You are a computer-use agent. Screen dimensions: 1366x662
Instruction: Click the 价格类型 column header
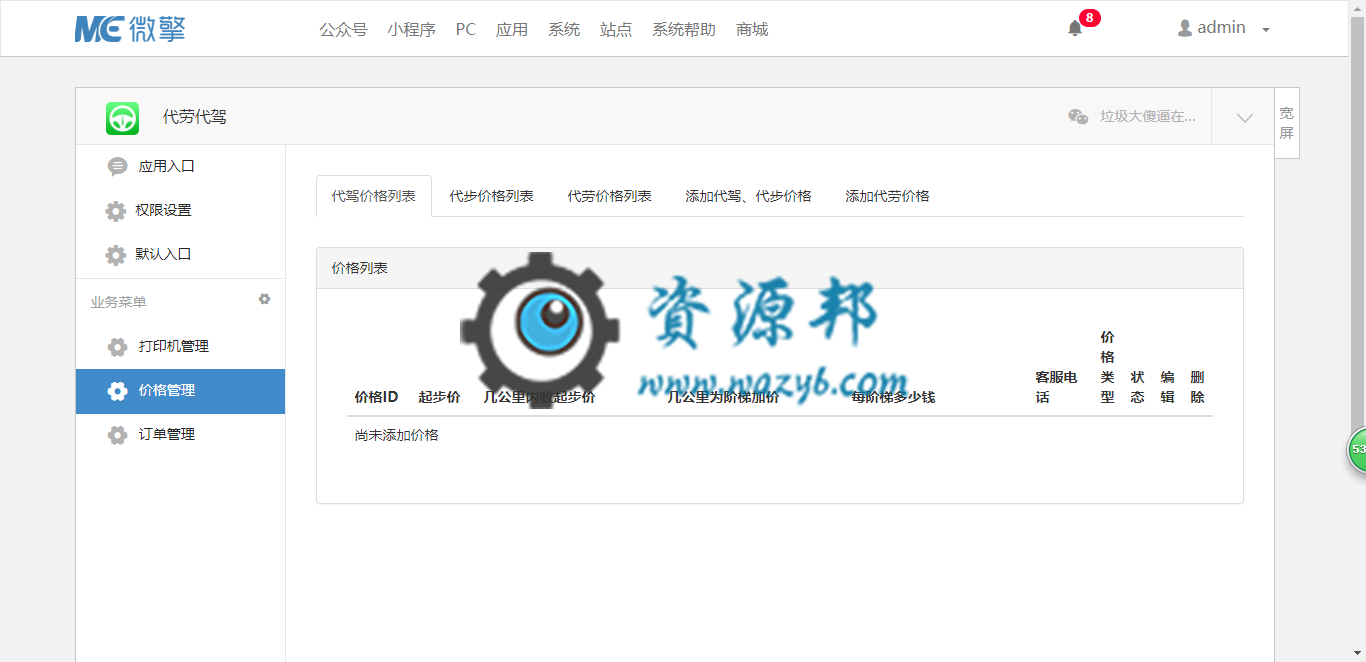pos(1107,367)
